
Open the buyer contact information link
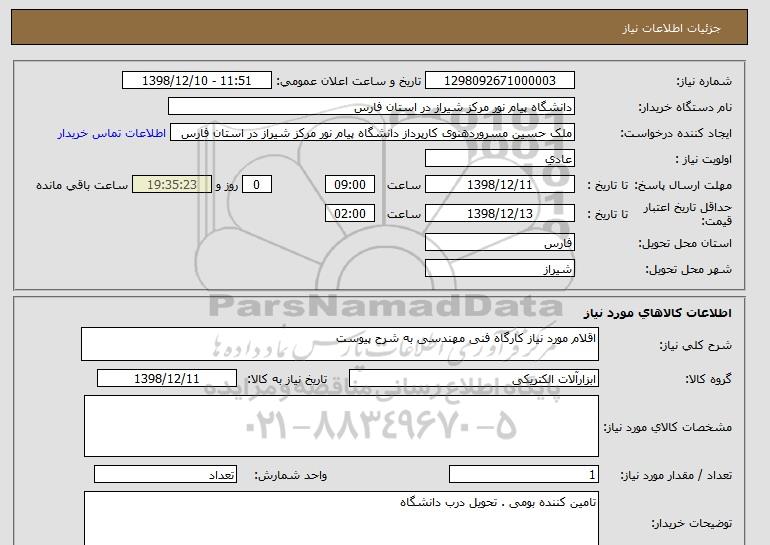click(x=111, y=134)
